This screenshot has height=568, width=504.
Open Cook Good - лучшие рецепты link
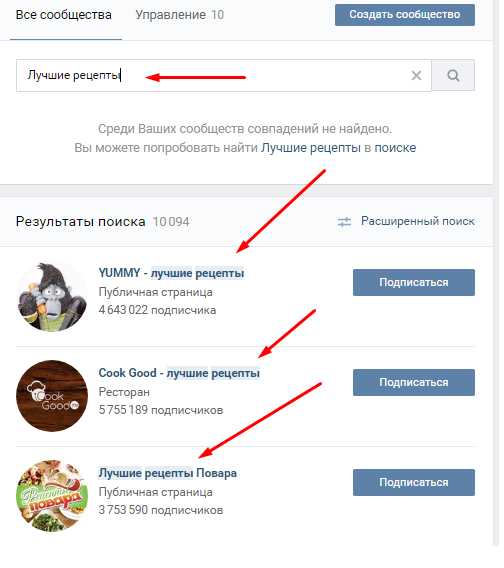179,373
